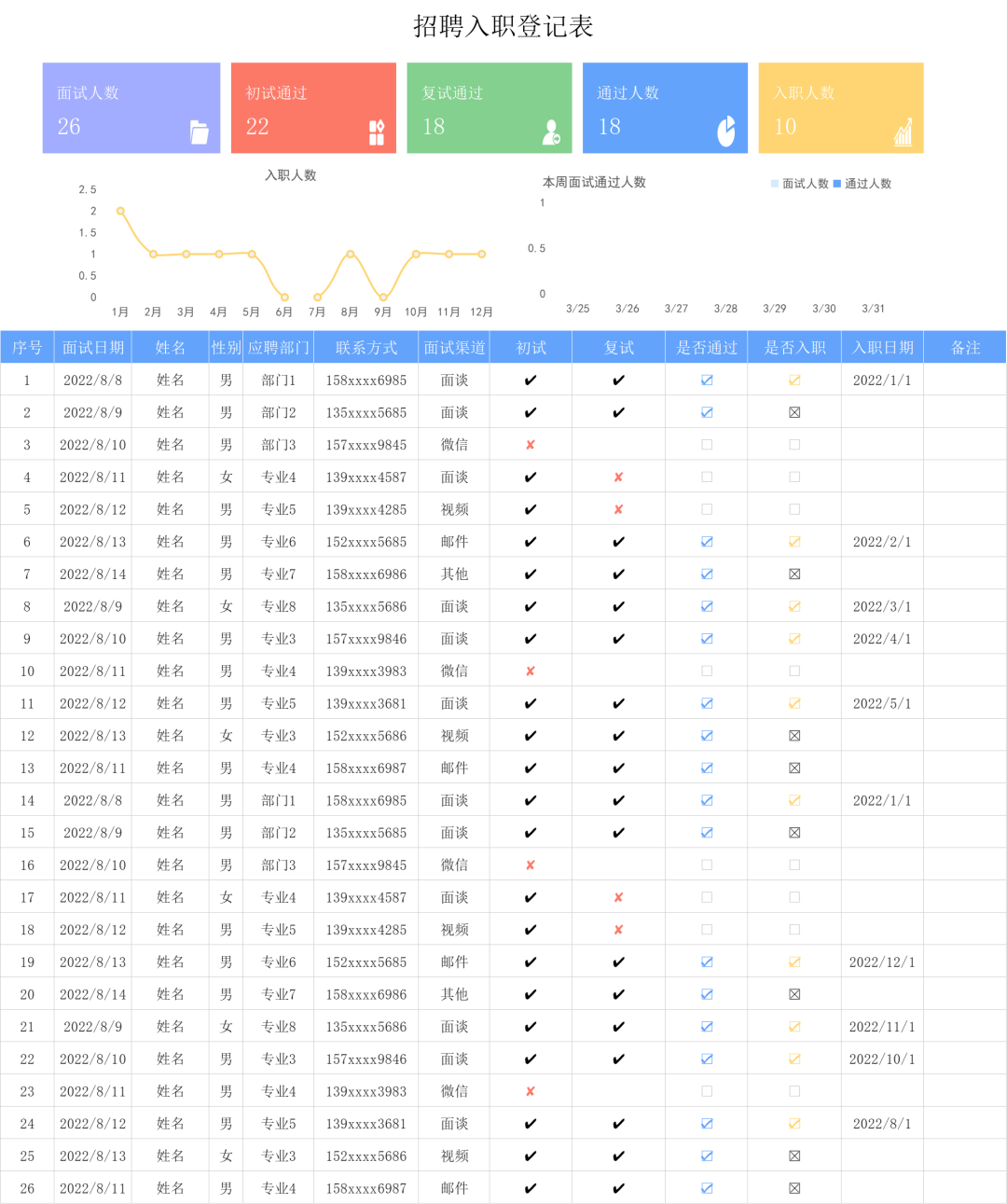Click the bar chart icon on 入职人数 card
The image size is (1007, 1204).
click(x=904, y=132)
